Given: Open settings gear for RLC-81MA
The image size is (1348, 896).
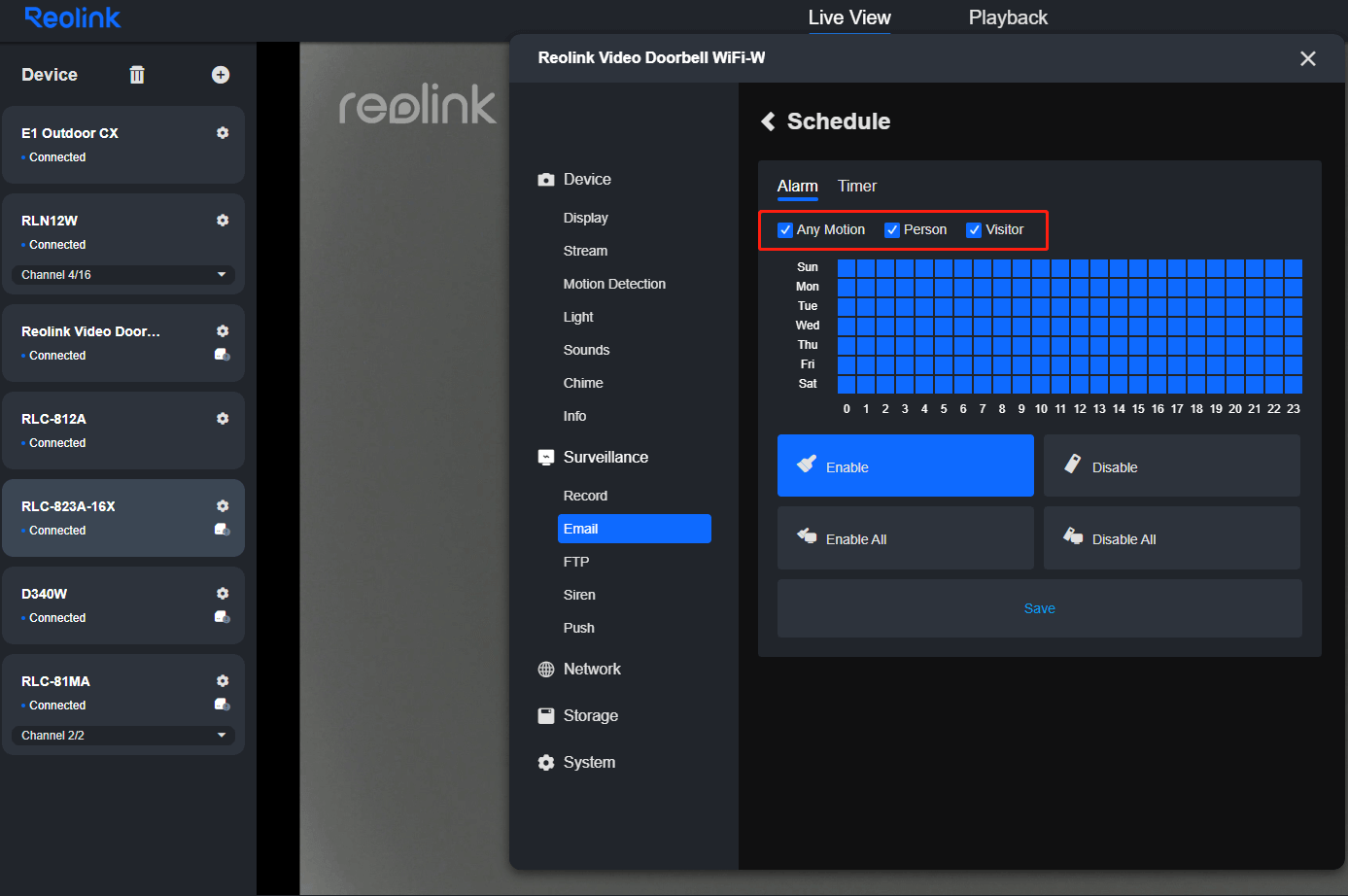Looking at the screenshot, I should [223, 681].
